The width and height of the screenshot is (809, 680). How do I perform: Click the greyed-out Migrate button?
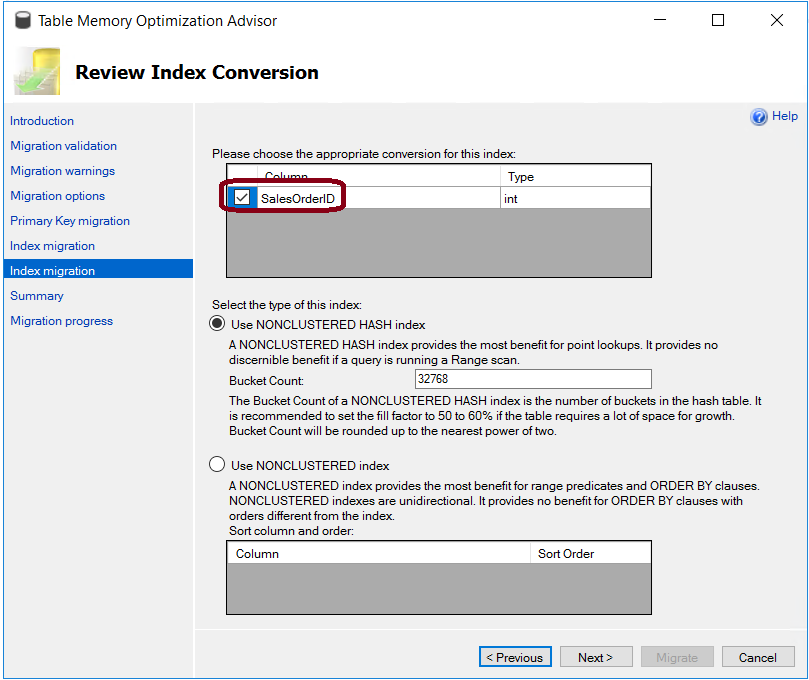click(x=677, y=657)
